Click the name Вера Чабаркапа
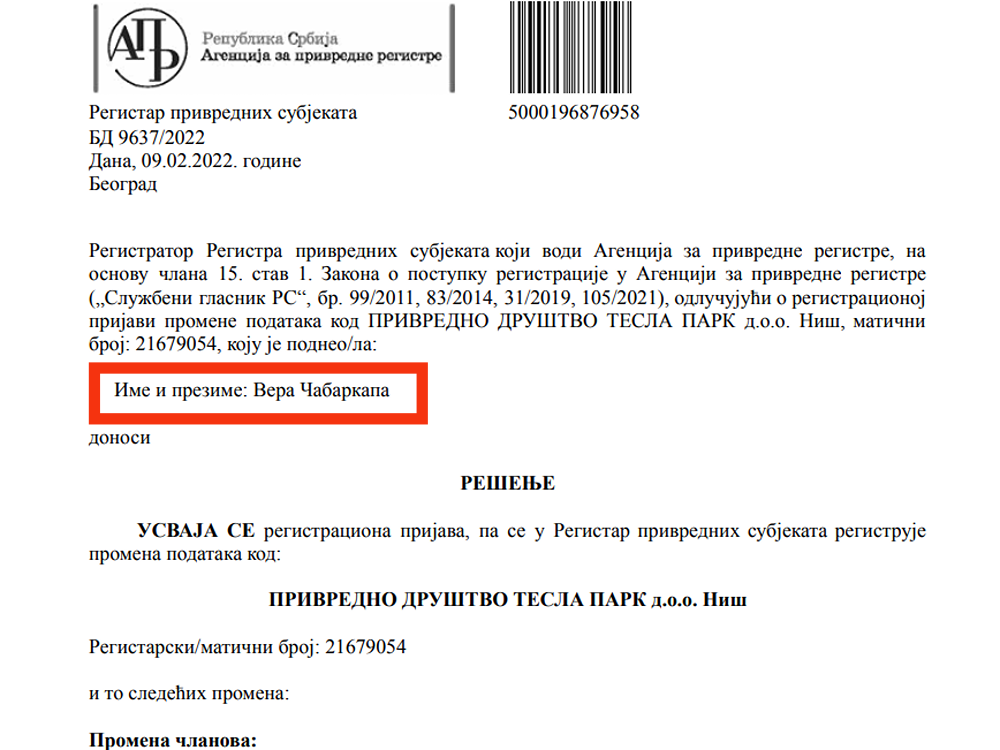The height and width of the screenshot is (750, 1000). 321,390
